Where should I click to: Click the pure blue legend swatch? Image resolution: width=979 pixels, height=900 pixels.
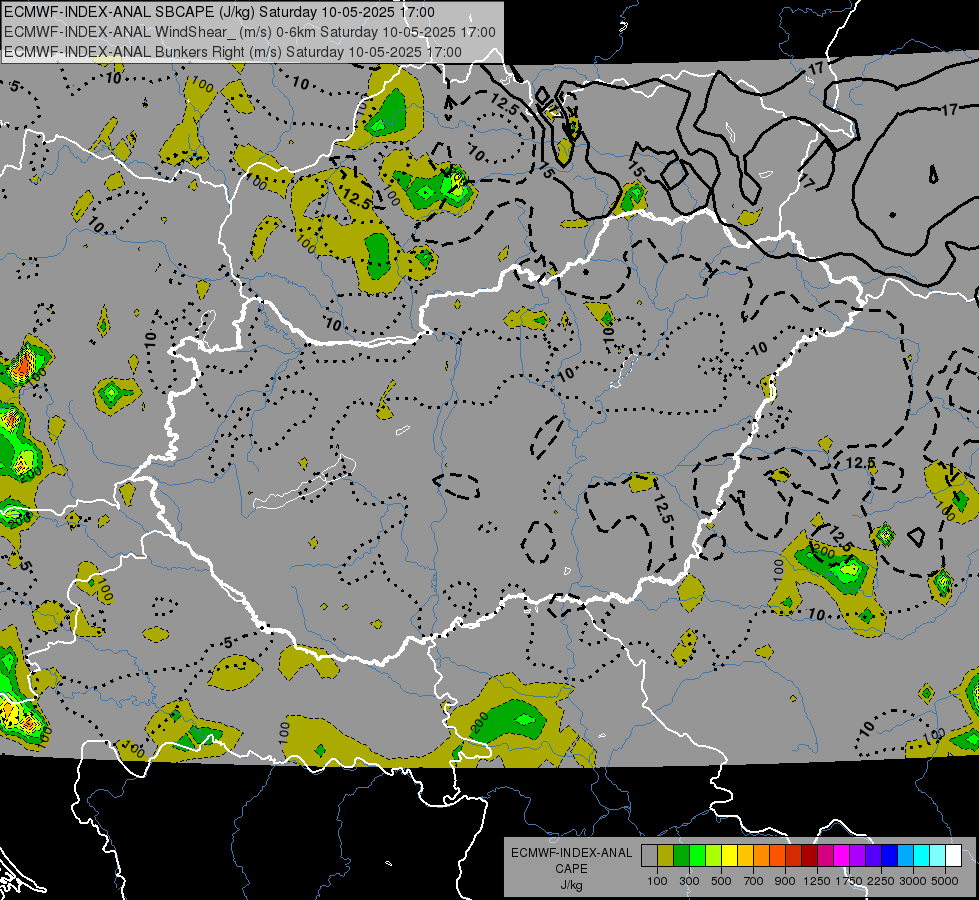(x=890, y=856)
